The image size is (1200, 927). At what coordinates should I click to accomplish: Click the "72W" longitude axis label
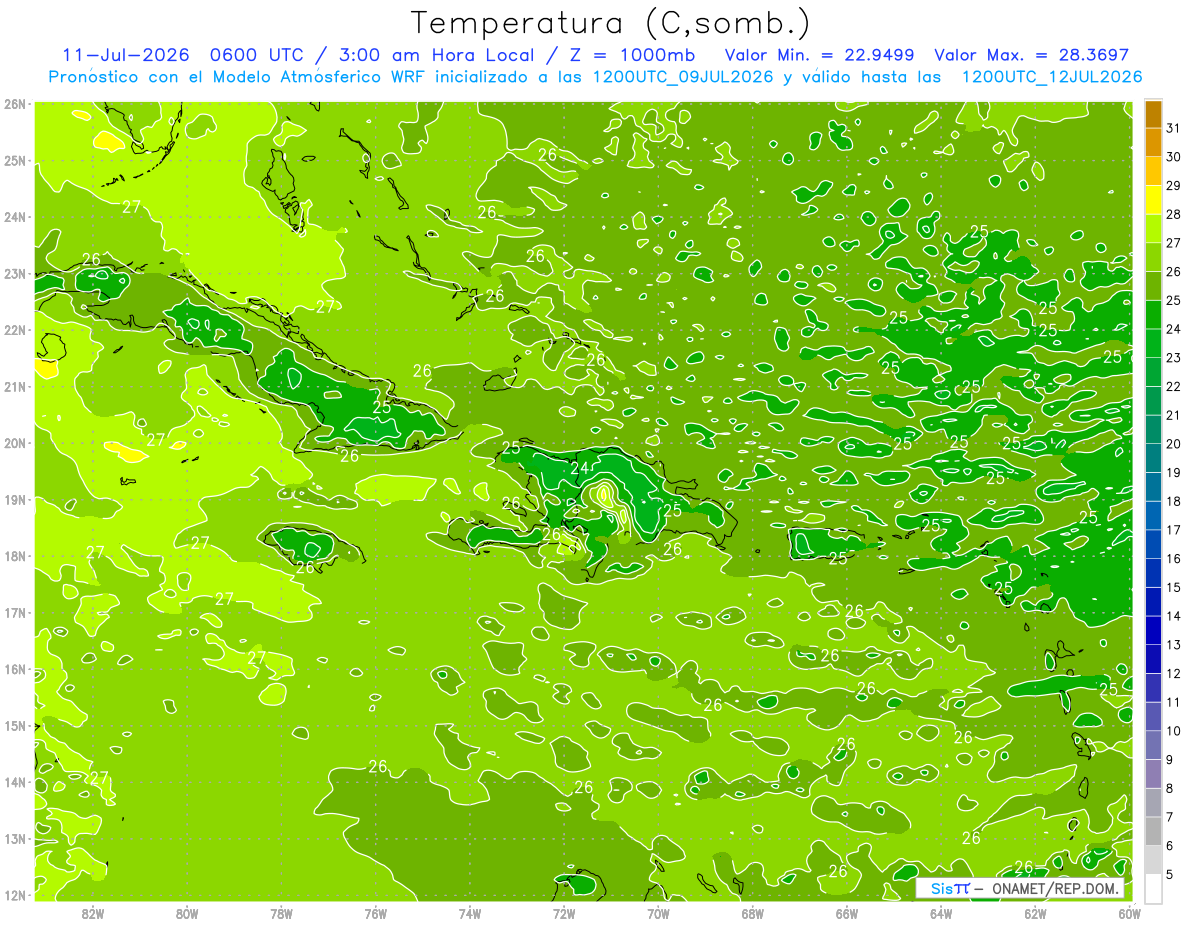tap(563, 913)
